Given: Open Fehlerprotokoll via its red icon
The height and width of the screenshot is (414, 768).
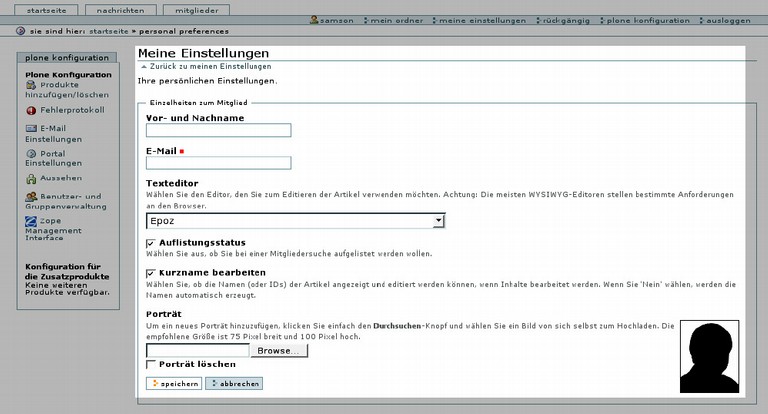Looking at the screenshot, I should click(32, 110).
